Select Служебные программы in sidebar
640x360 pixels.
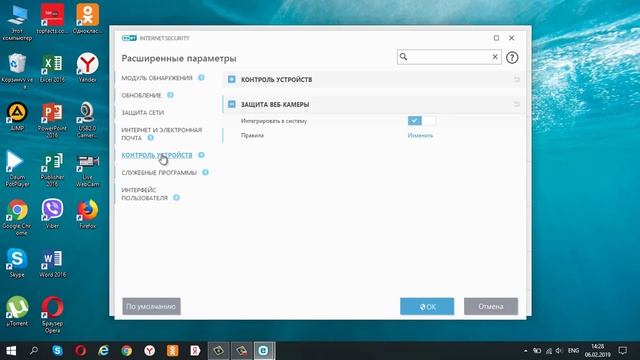pyautogui.click(x=159, y=172)
